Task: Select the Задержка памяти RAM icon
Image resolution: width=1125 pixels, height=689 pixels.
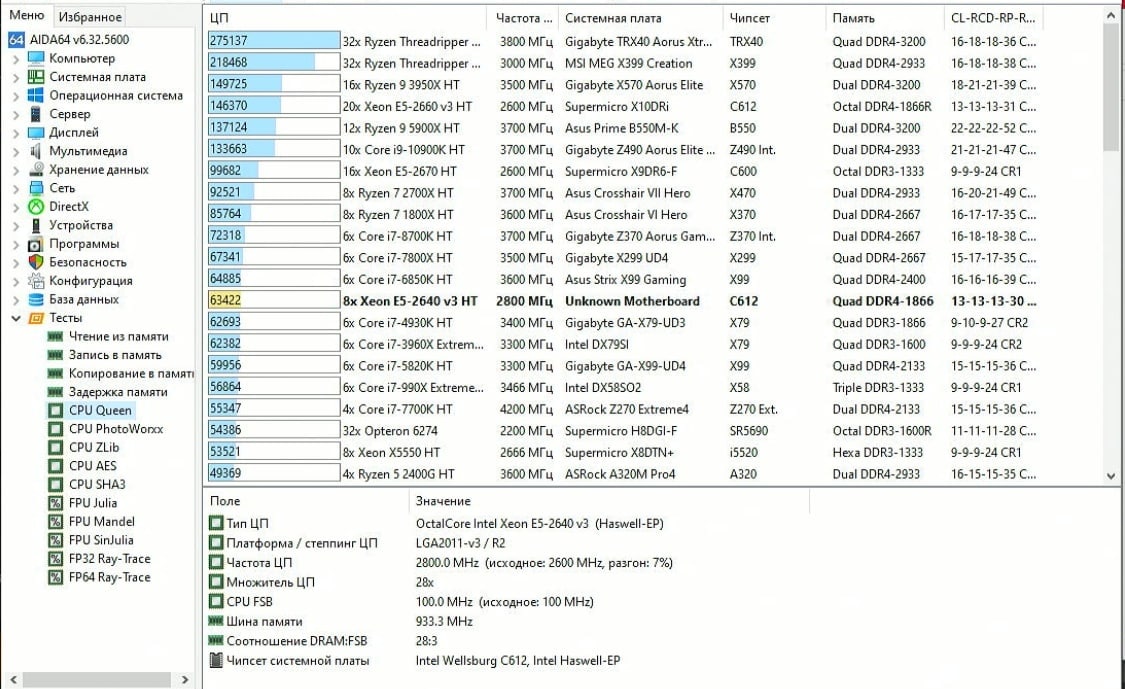Action: (55, 392)
